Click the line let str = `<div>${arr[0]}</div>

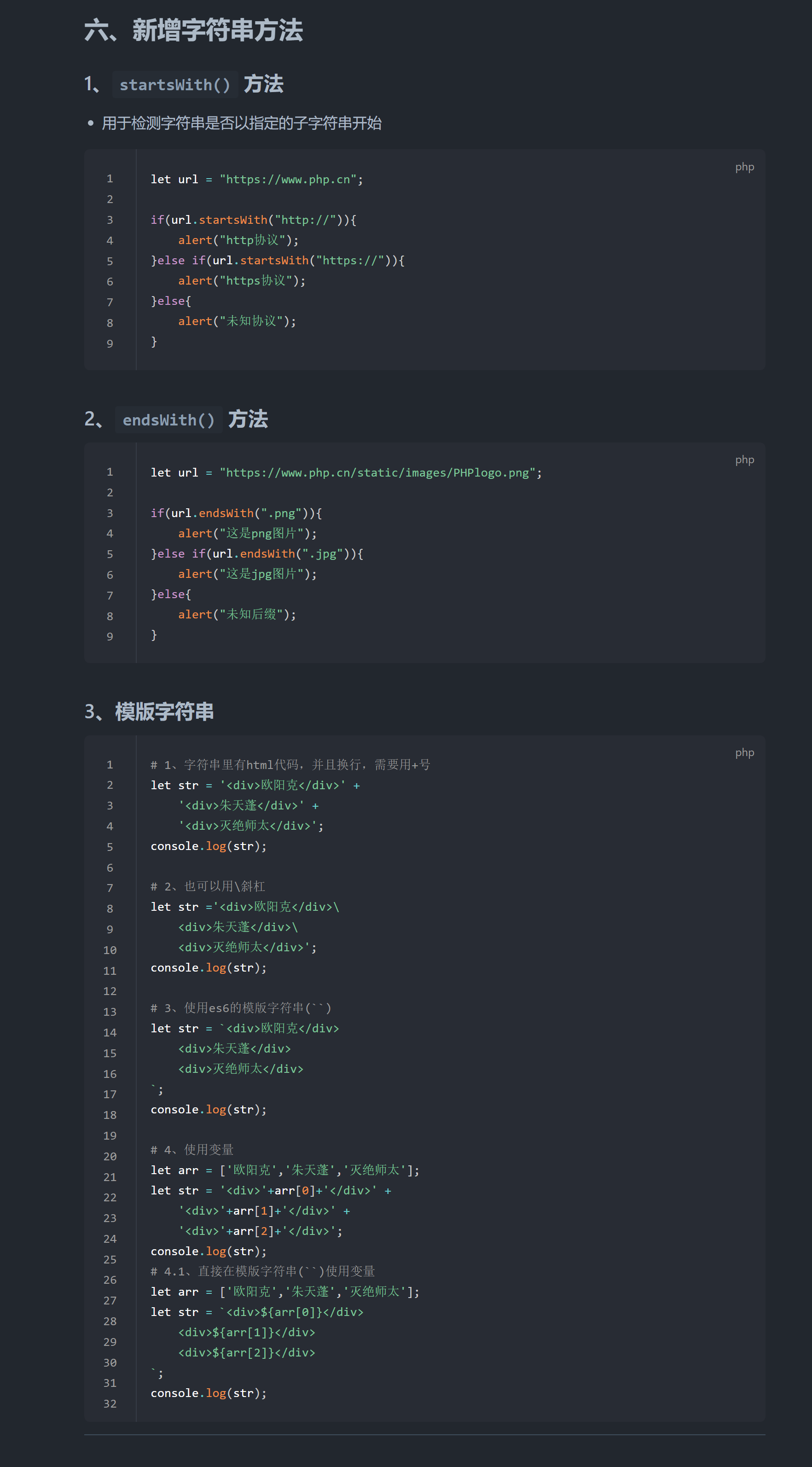257,1312
